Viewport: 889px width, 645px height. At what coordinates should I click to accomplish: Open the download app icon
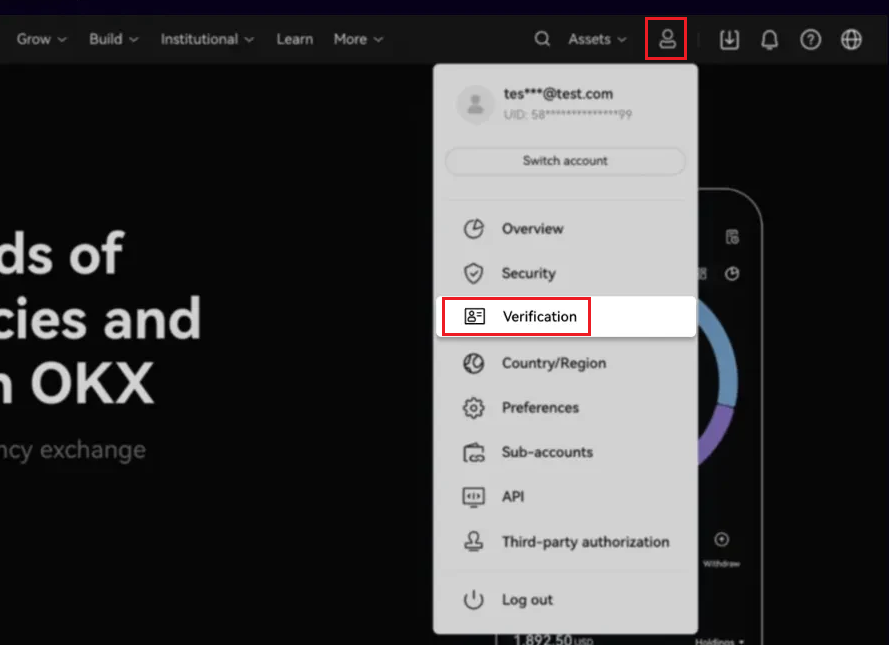tap(729, 40)
